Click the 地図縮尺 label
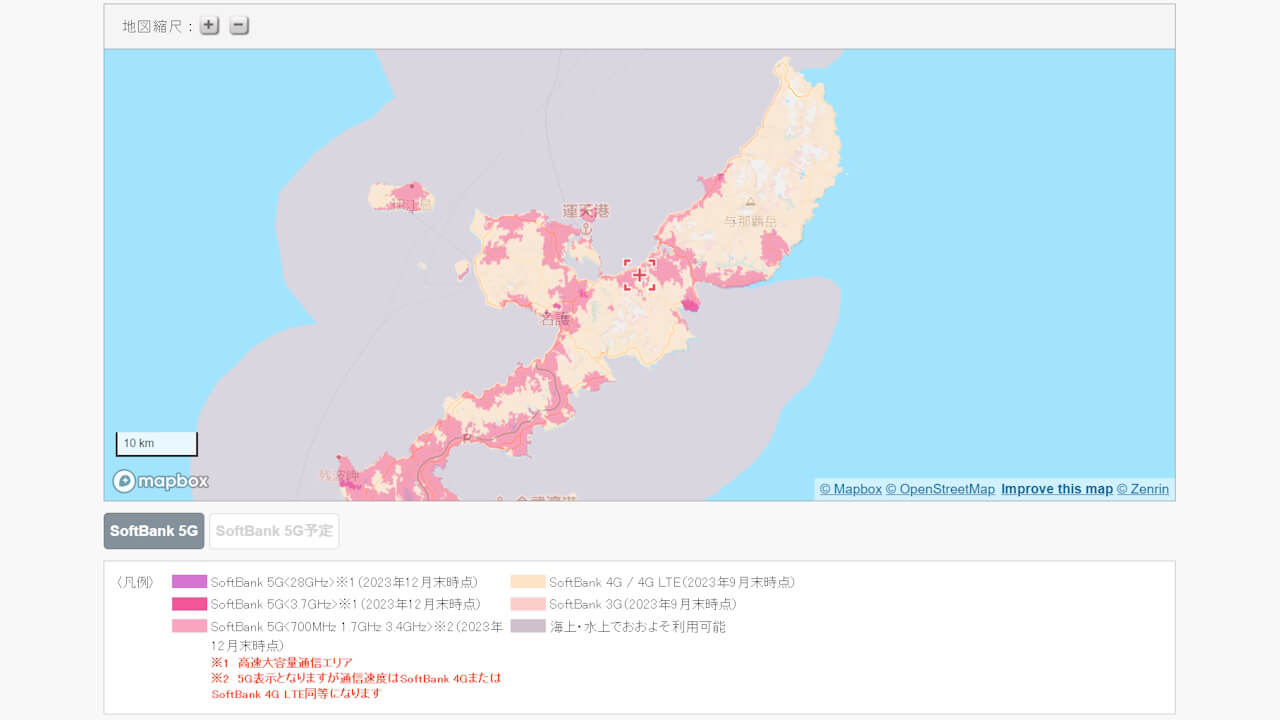 click(157, 27)
